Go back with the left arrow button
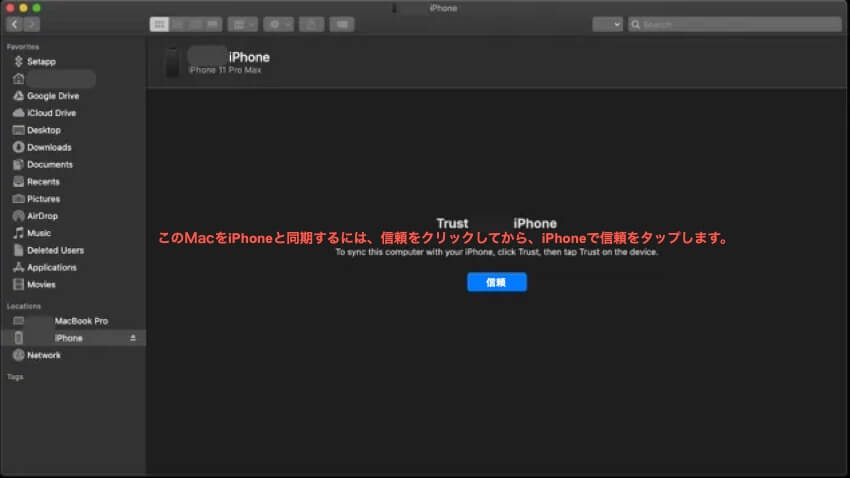 tap(15, 24)
